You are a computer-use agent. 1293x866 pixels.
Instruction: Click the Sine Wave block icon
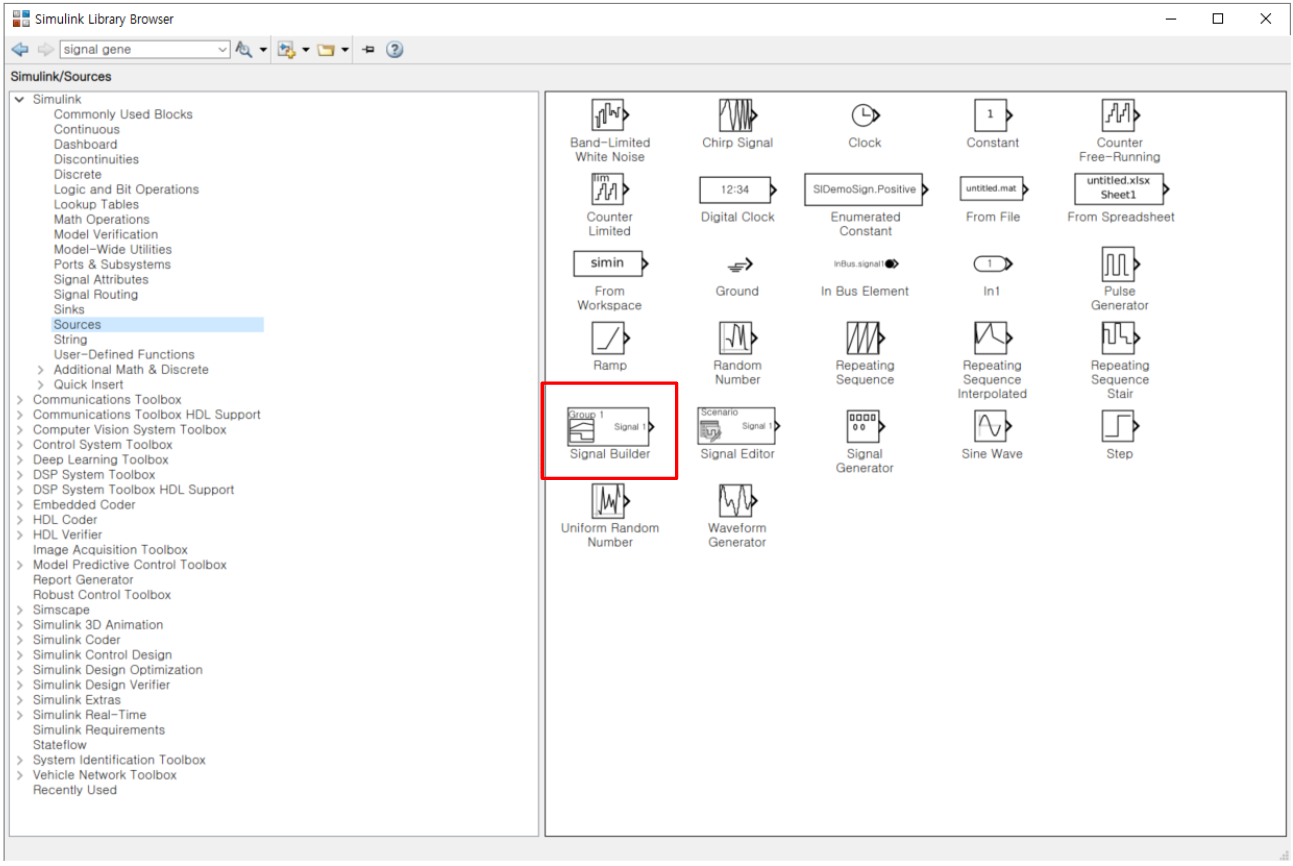(991, 428)
